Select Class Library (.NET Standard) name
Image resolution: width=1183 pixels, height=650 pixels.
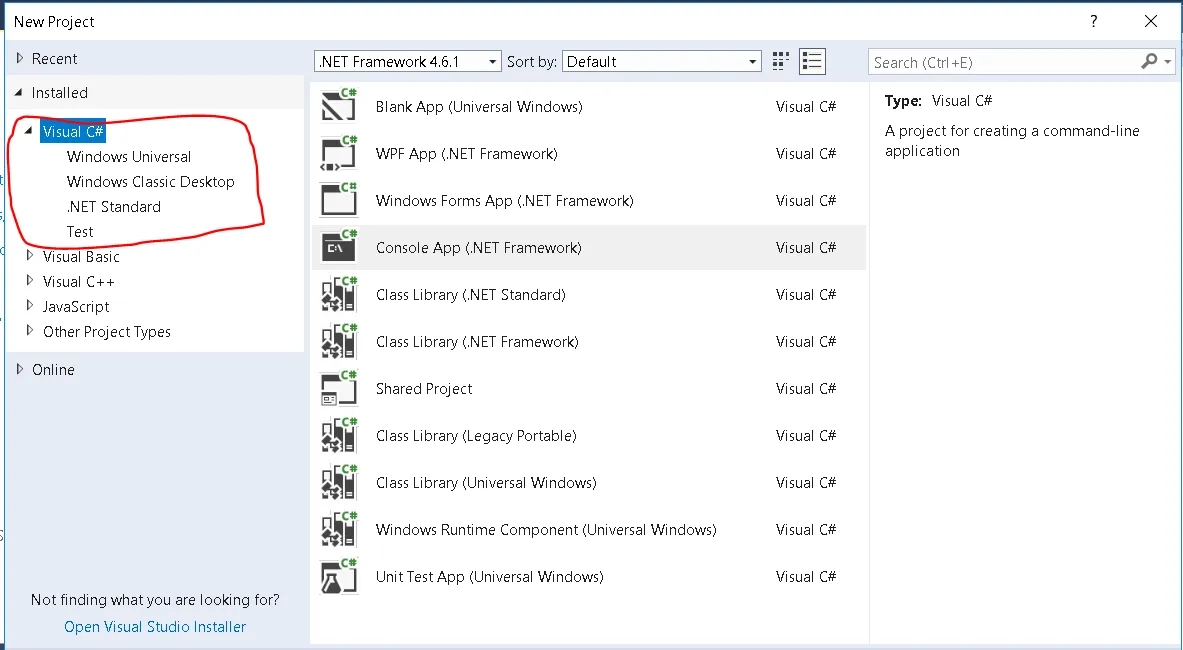coord(471,295)
